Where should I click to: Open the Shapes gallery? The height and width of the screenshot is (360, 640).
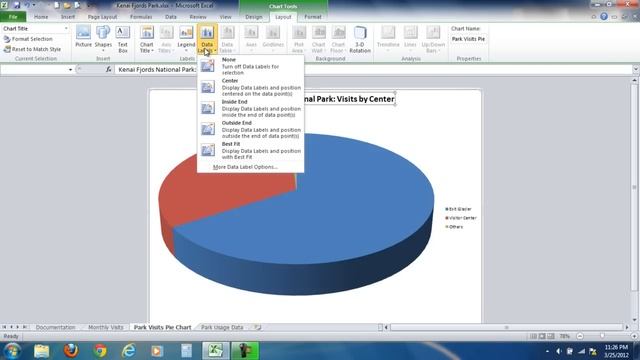click(x=103, y=38)
